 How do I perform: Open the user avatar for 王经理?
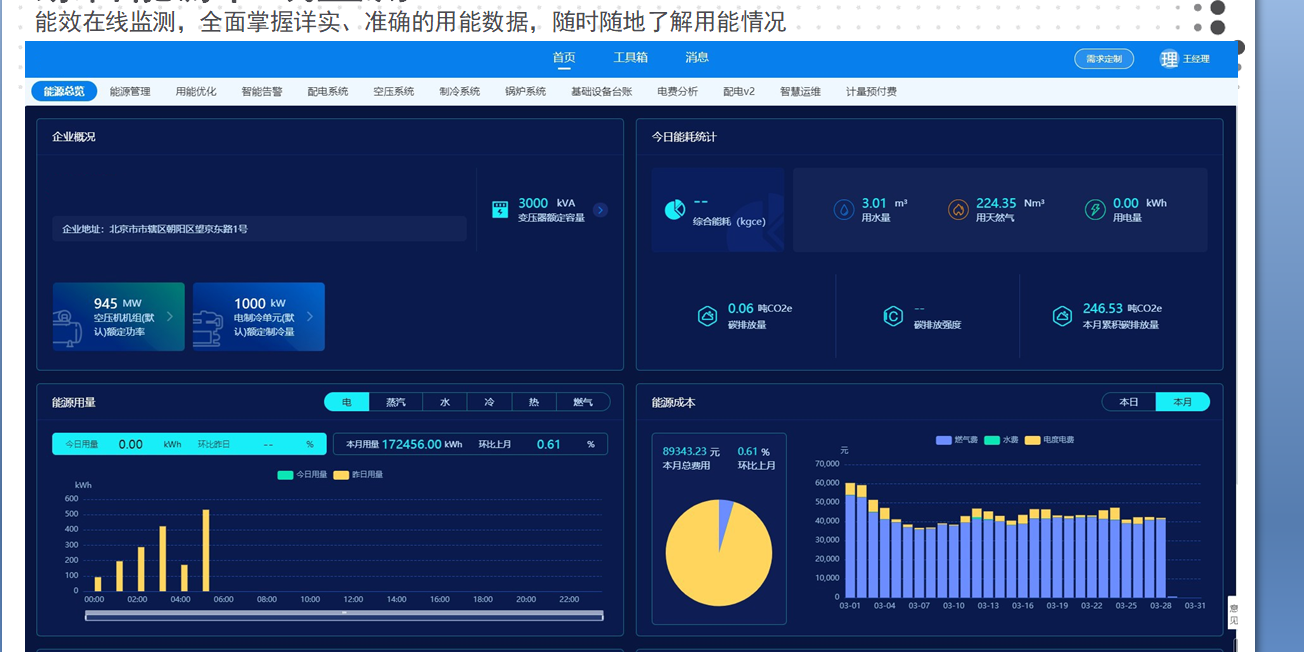(x=1169, y=59)
